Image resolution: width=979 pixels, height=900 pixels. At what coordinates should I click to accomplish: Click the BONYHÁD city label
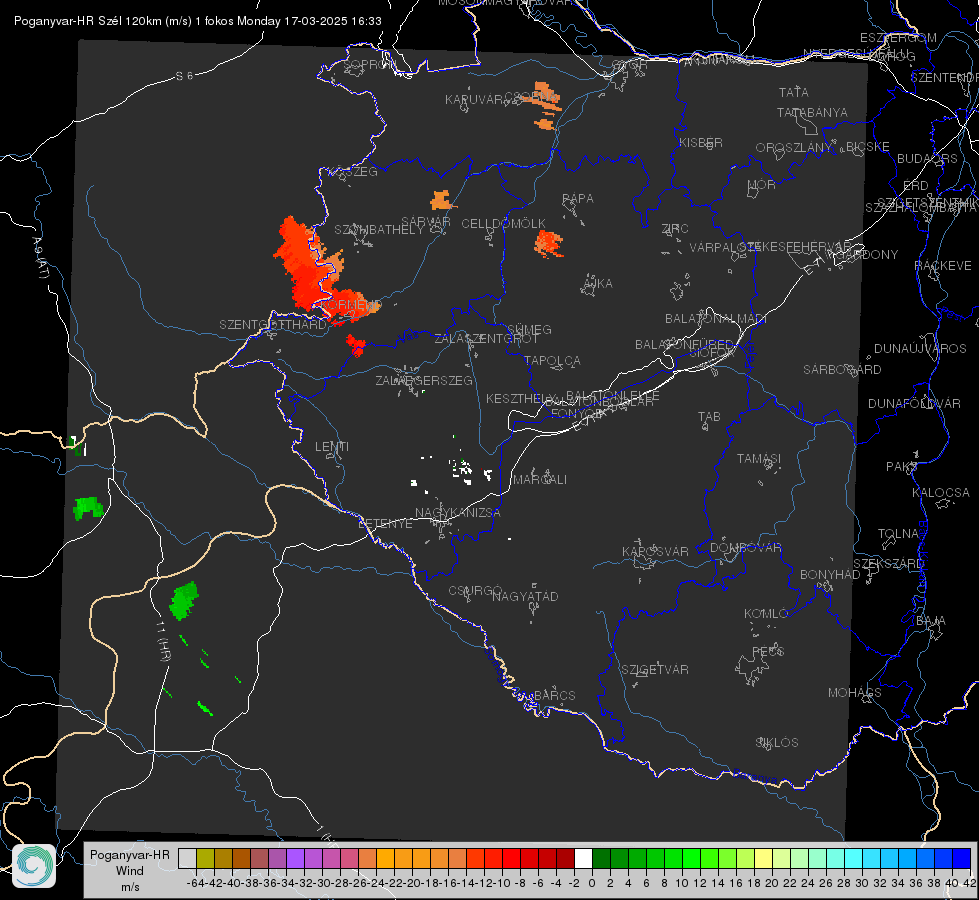point(830,575)
